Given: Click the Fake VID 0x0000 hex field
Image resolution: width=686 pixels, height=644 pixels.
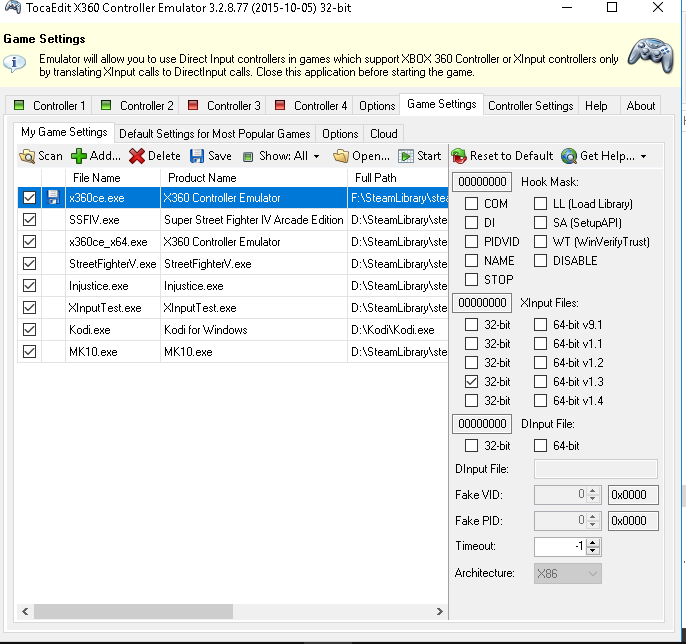Looking at the screenshot, I should point(633,495).
